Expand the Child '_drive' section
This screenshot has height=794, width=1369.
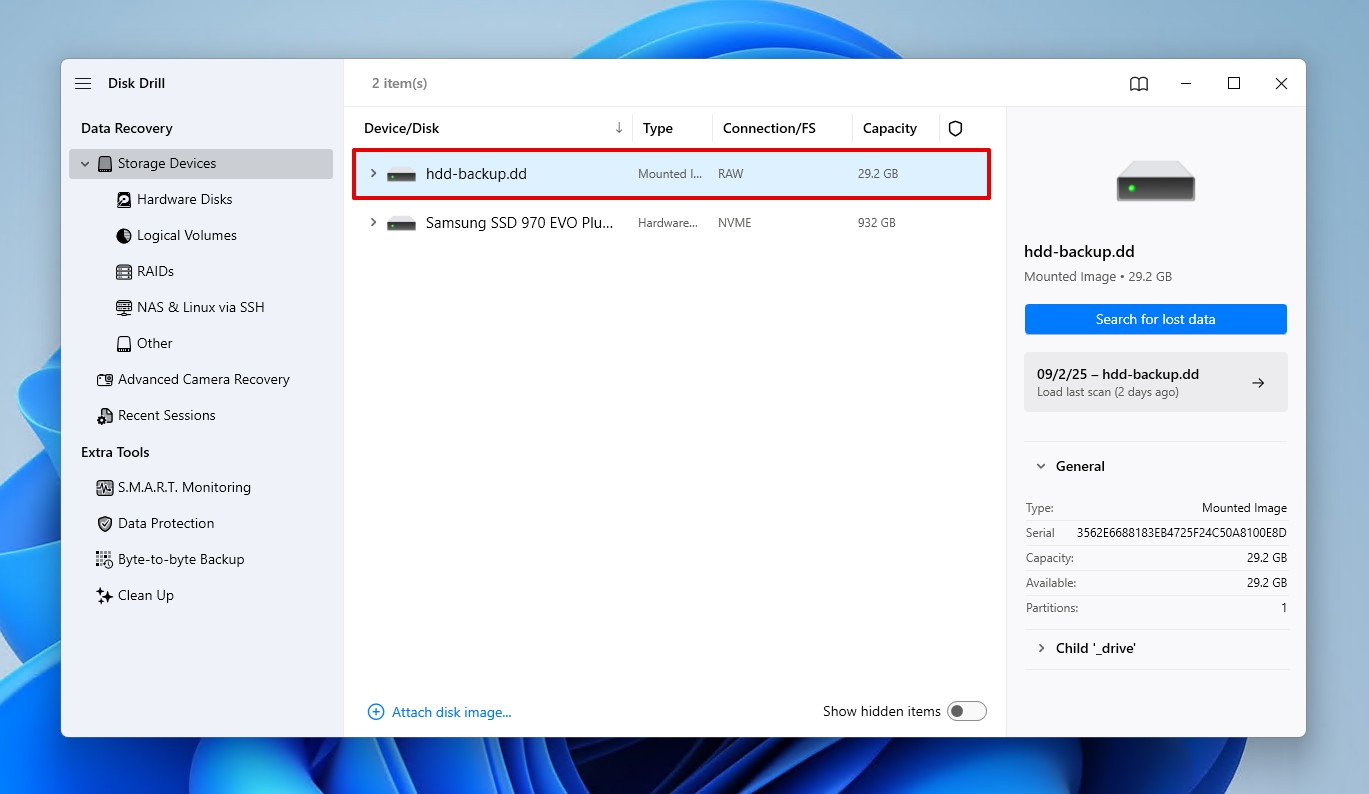1041,649
